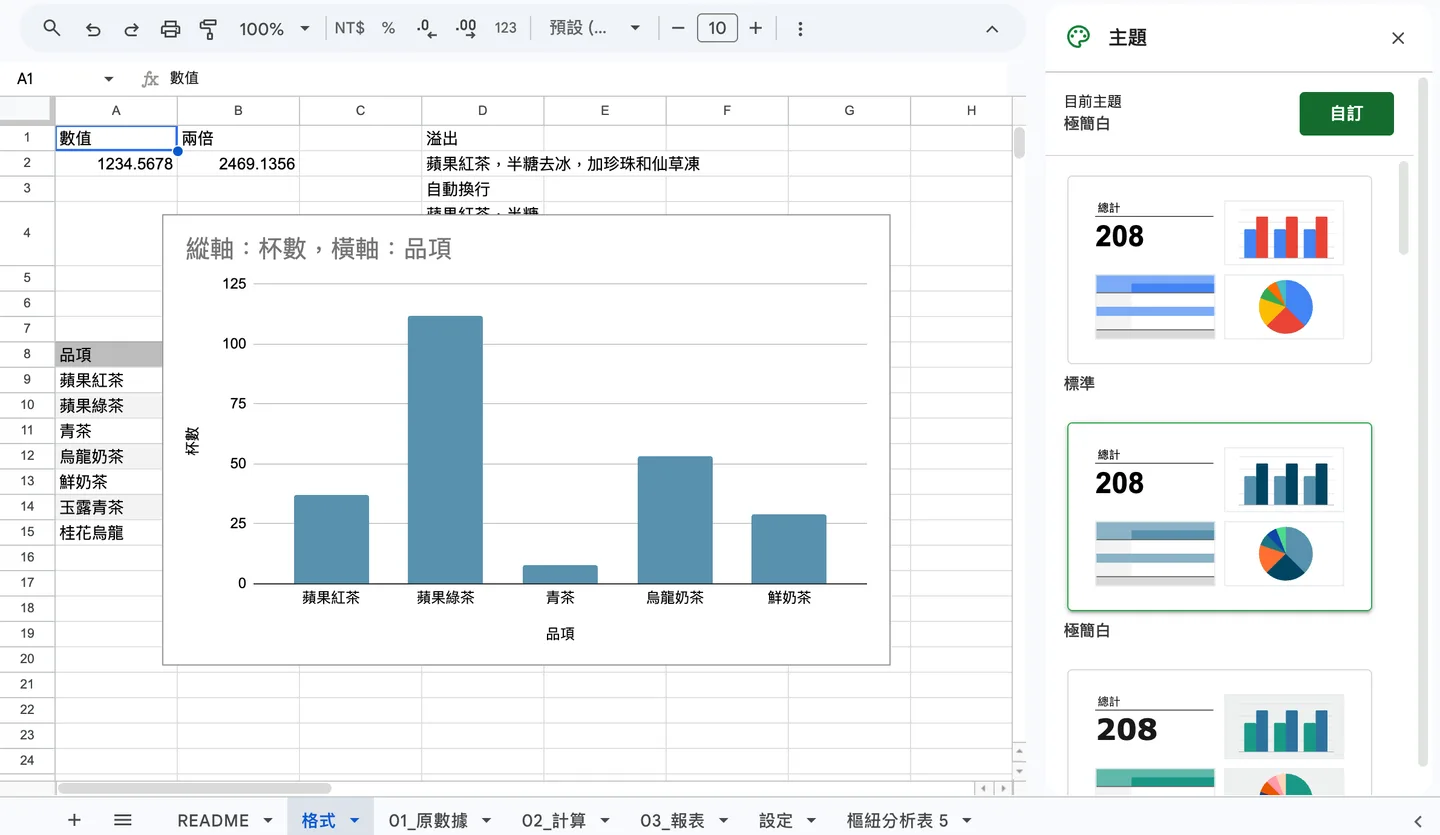1440x835 pixels.
Task: Open the README tab dropdown arrow
Action: [x=268, y=821]
